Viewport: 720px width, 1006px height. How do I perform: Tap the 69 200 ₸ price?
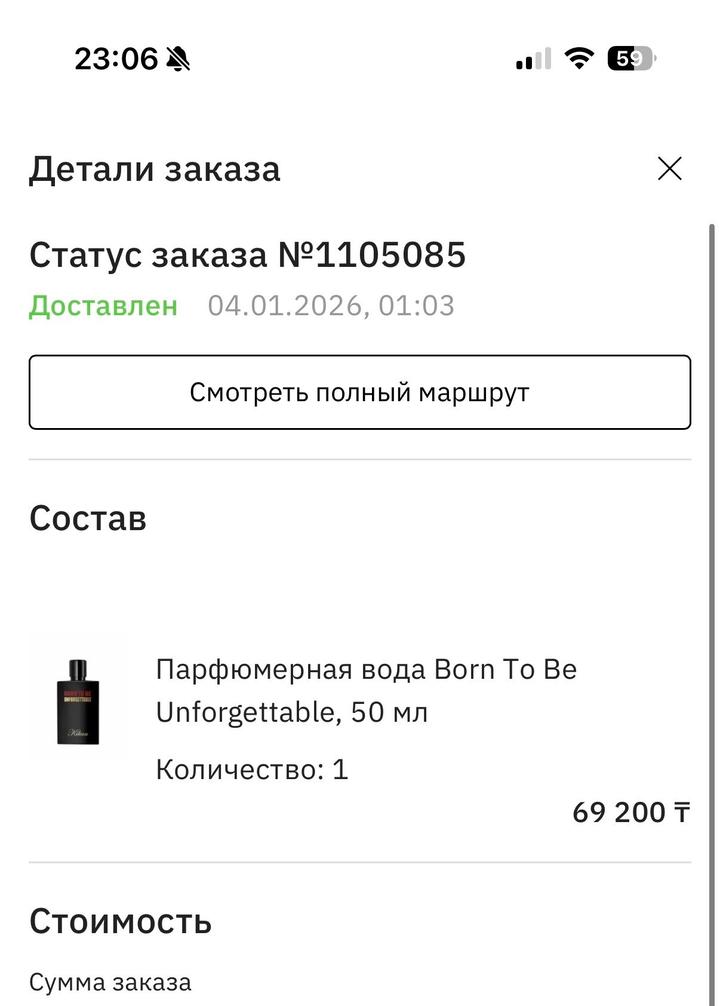click(x=631, y=812)
